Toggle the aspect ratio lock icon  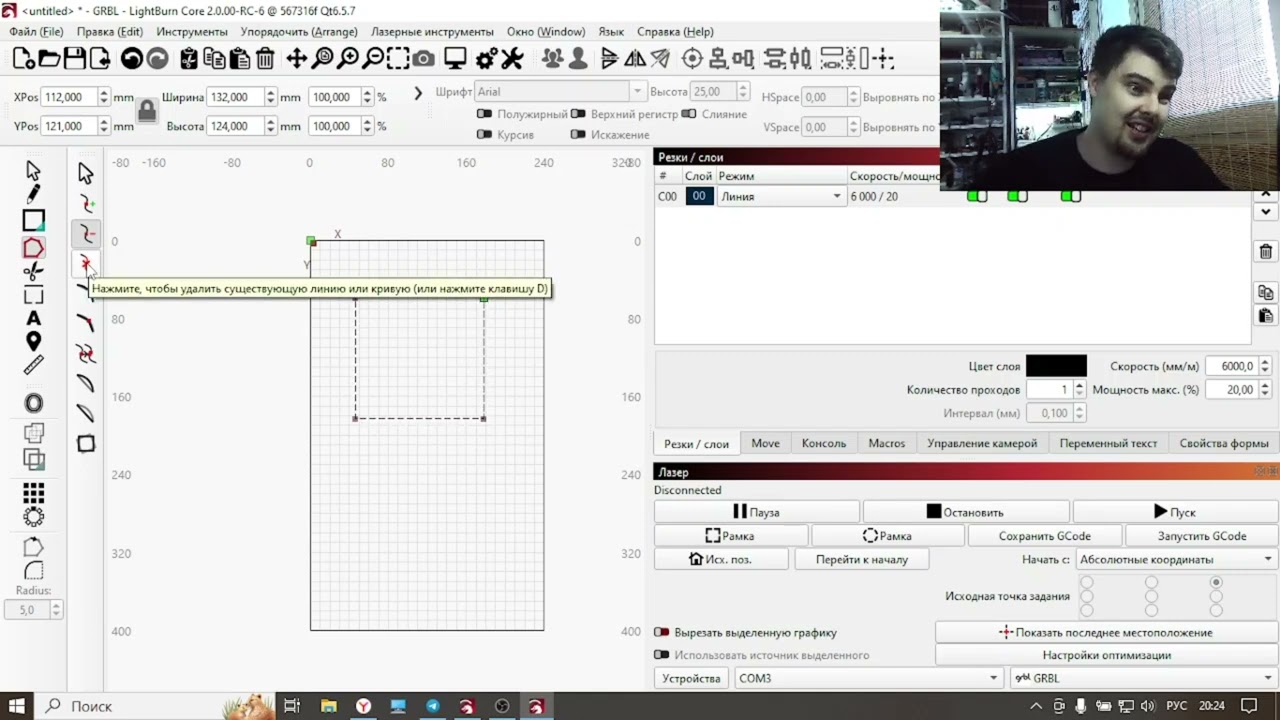[147, 111]
